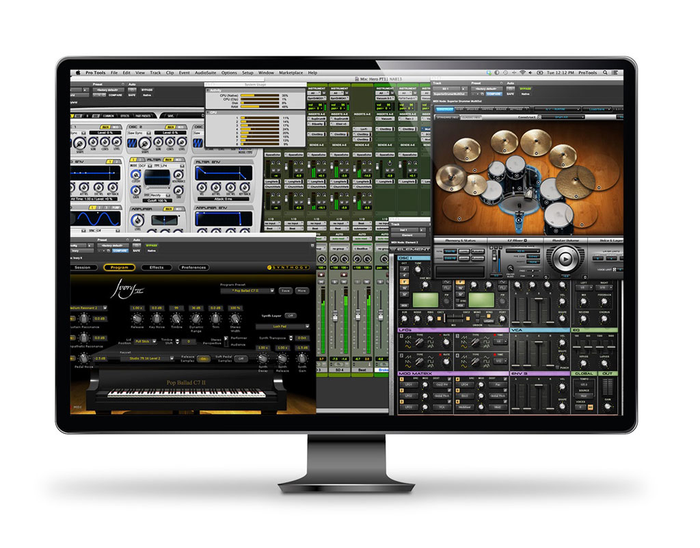Click Beat track left pan knob
Image resolution: width=700 pixels, height=548 pixels.
[358, 259]
